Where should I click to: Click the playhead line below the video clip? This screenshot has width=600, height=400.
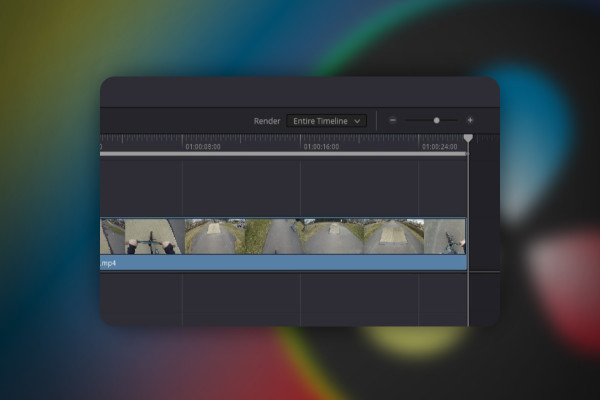(x=468, y=298)
